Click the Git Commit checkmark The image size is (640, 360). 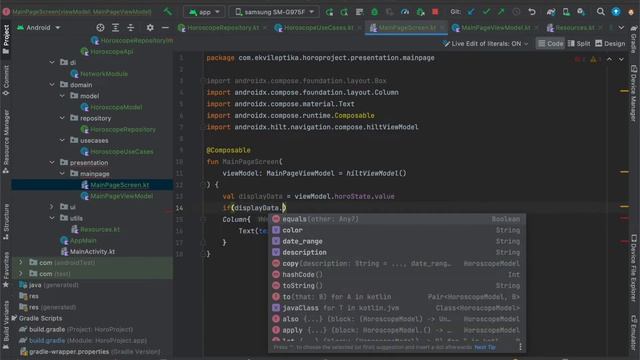[486, 12]
